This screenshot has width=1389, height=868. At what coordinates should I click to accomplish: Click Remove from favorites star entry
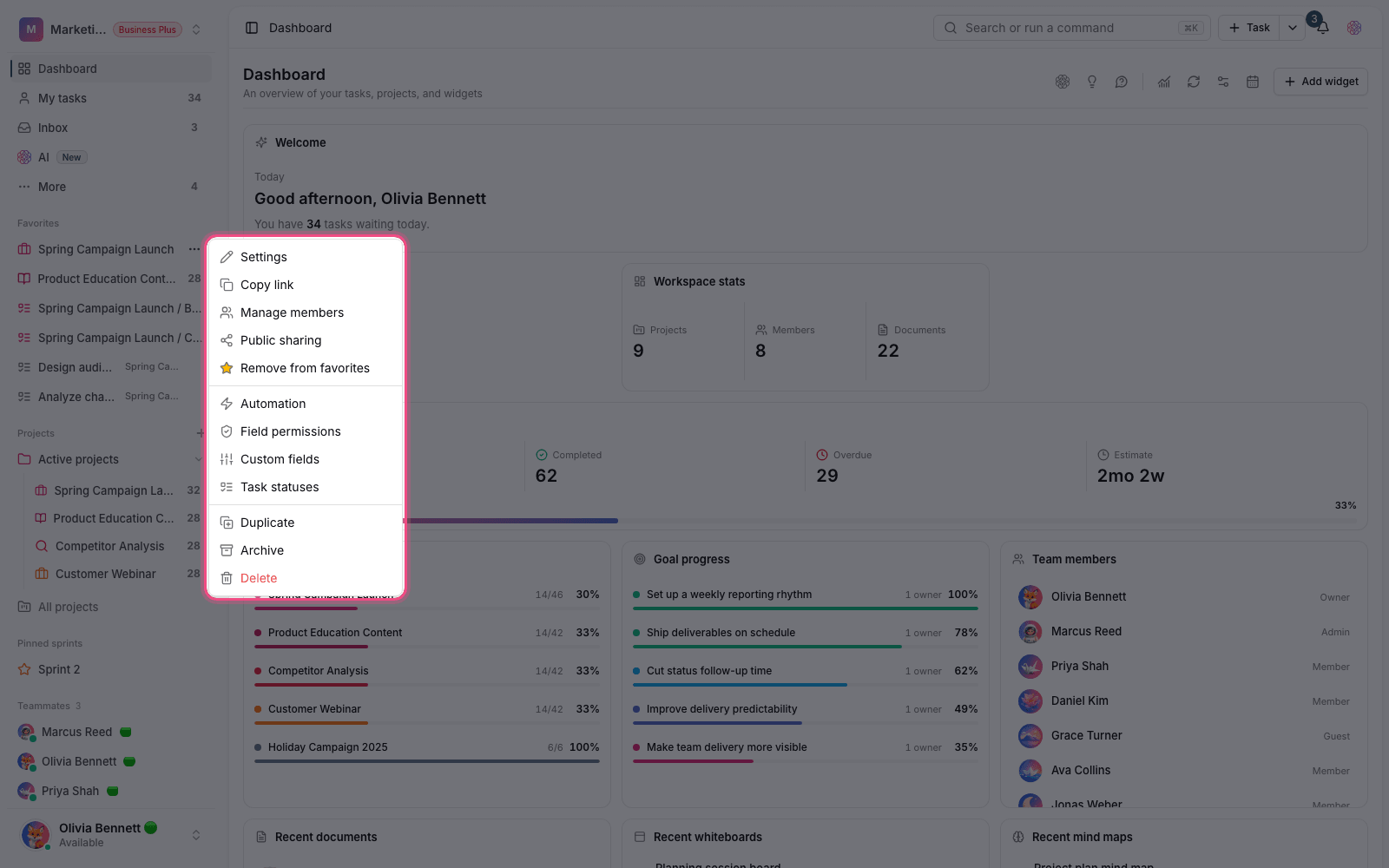coord(306,368)
